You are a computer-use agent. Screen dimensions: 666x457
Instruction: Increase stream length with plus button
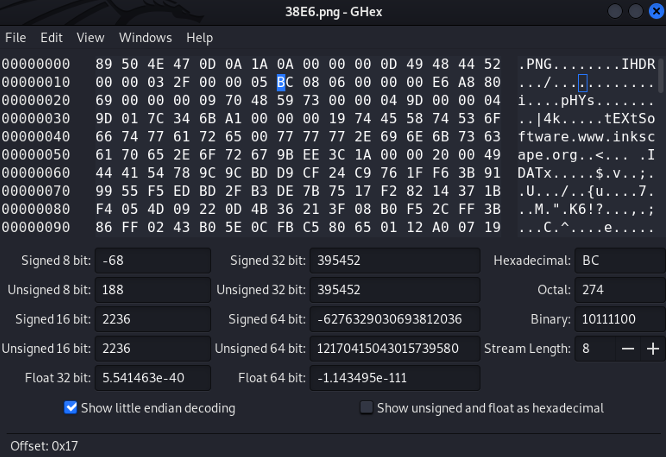click(x=653, y=349)
